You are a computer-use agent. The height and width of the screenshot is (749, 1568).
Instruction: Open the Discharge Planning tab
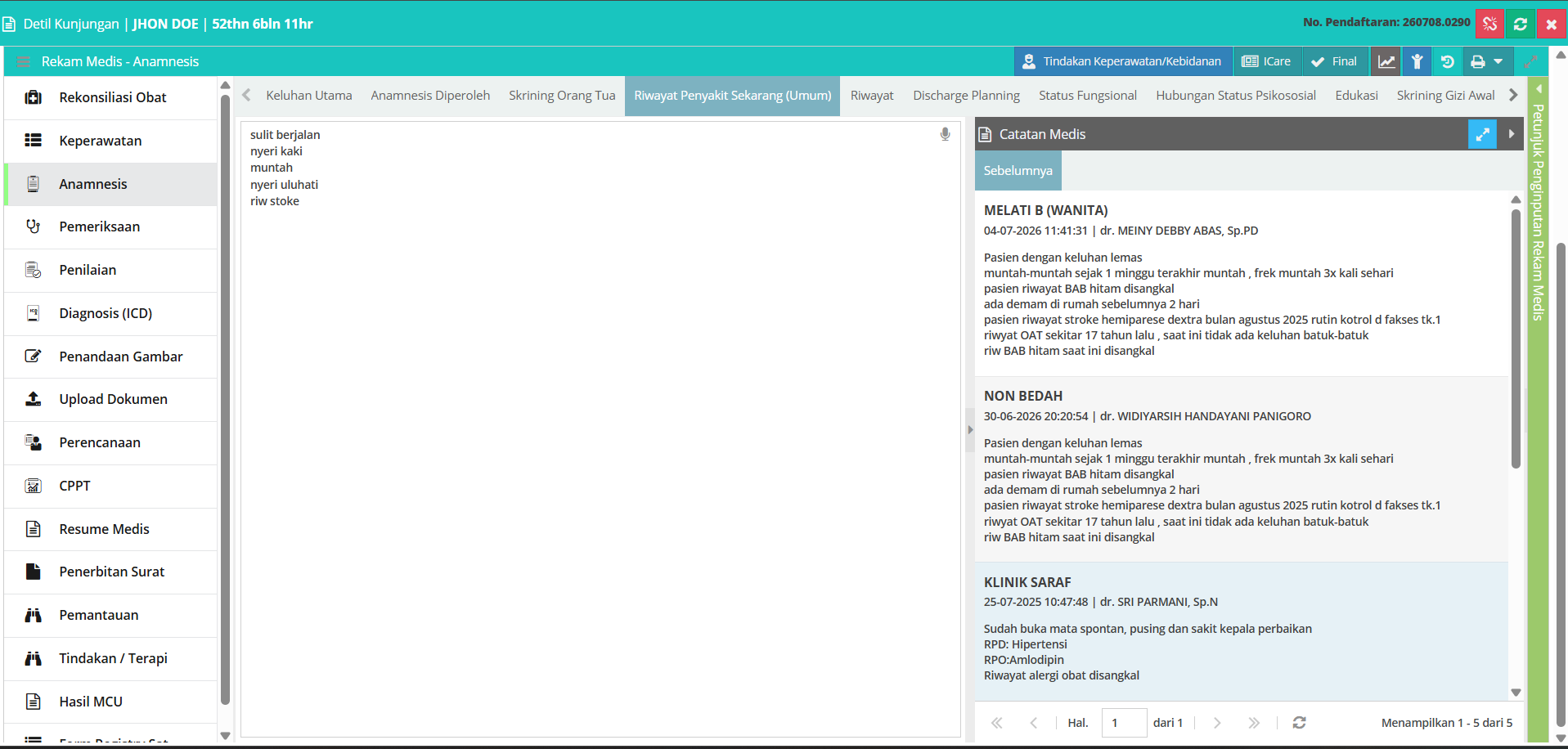point(966,96)
